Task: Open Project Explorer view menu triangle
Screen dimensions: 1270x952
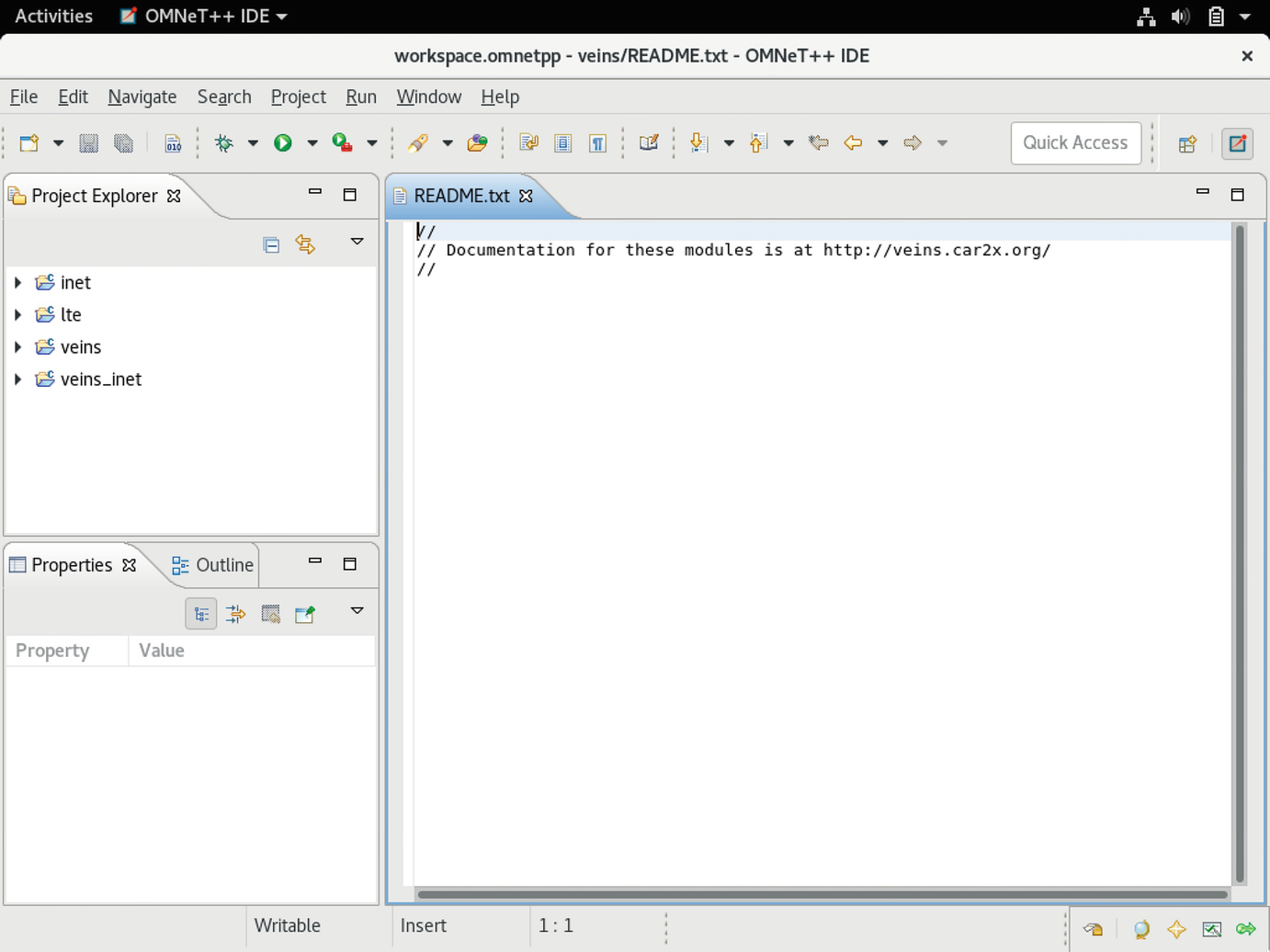Action: (357, 242)
